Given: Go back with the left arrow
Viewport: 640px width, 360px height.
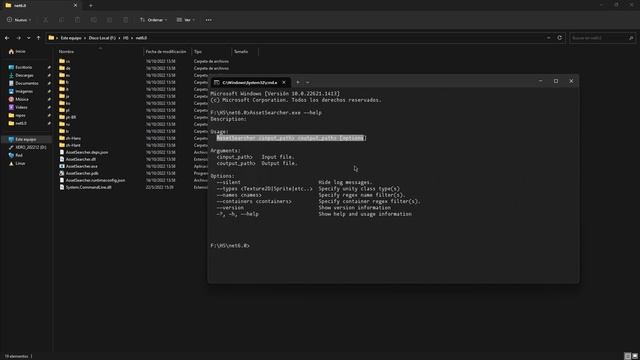Looking at the screenshot, I should [7, 38].
